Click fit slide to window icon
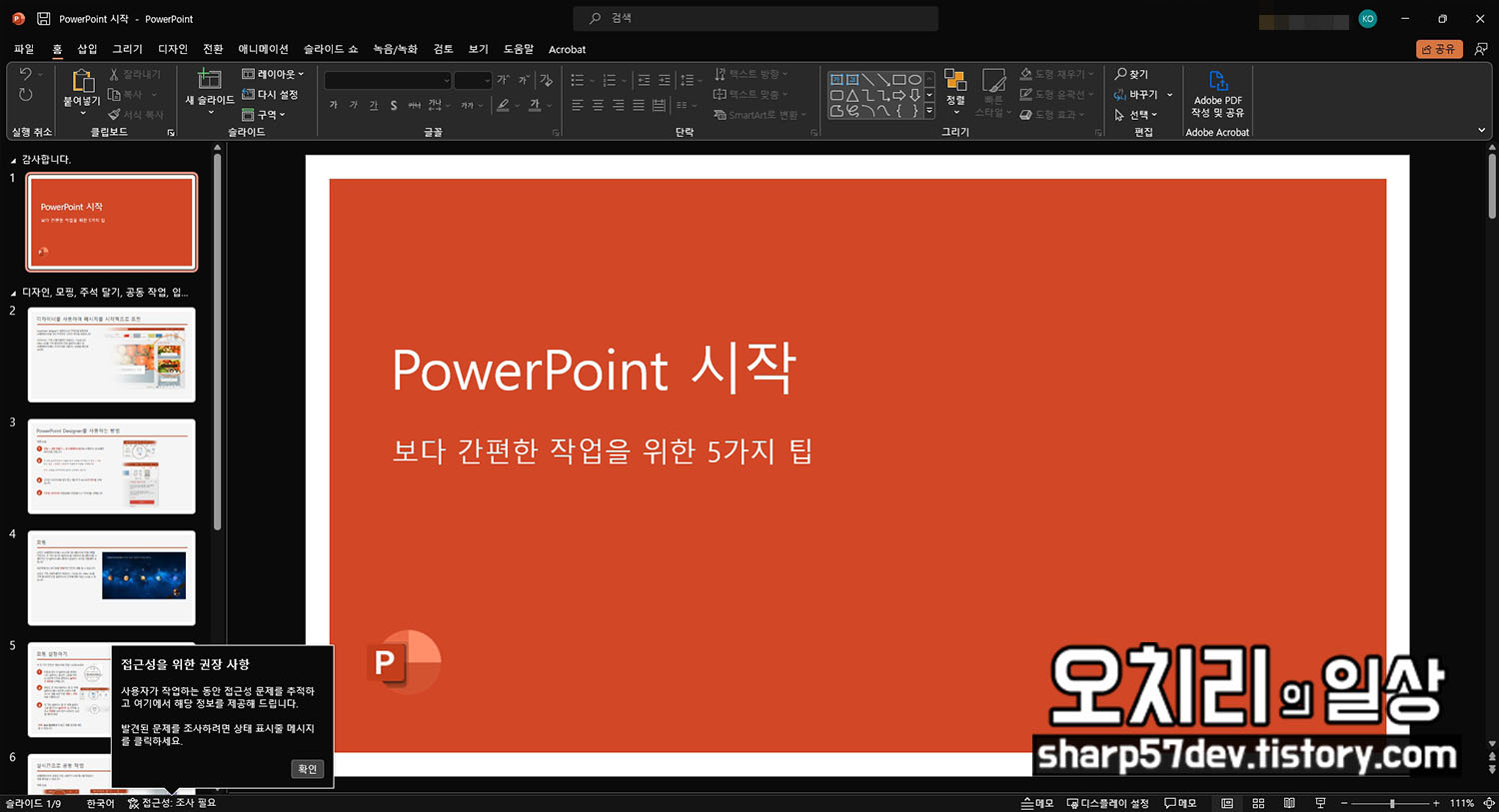 coord(1489,803)
